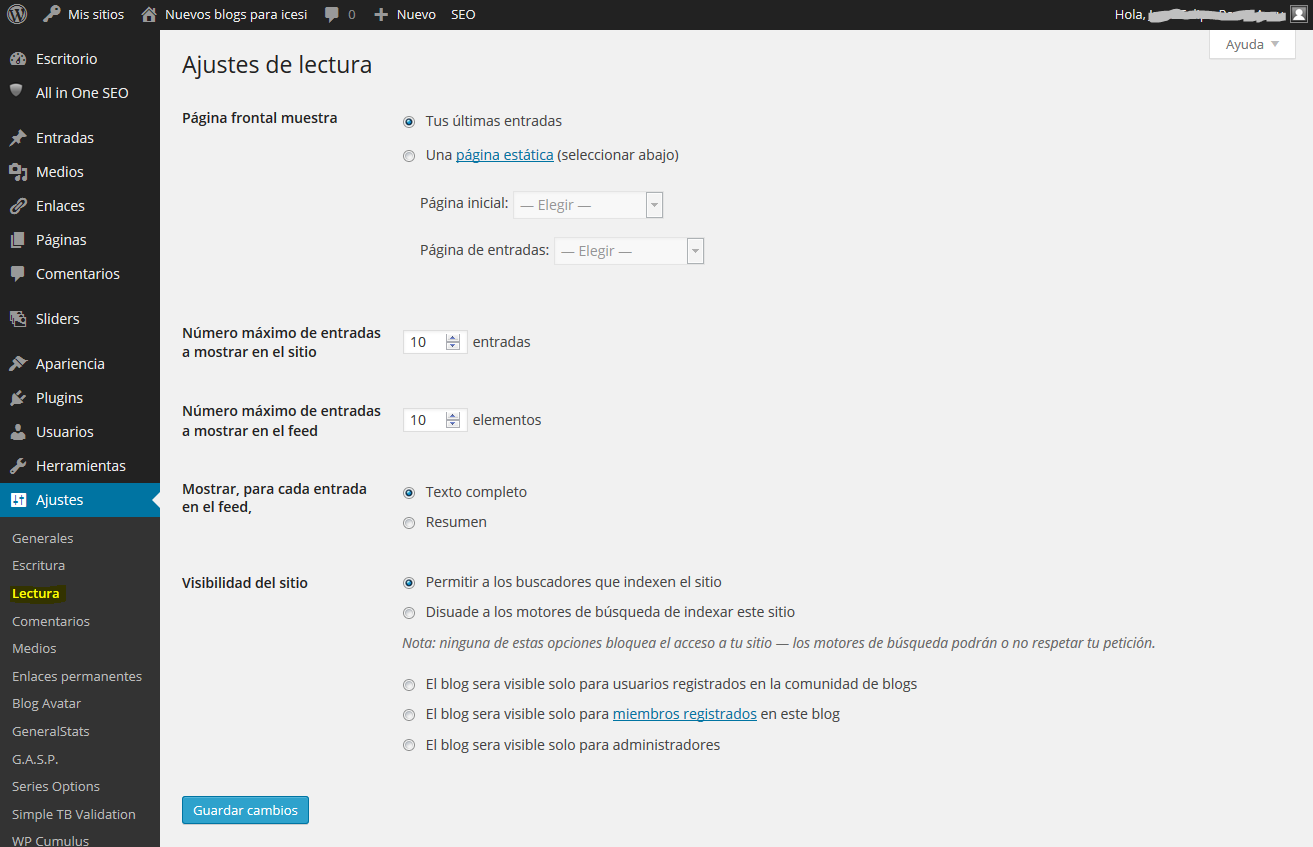Viewport: 1313px width, 847px height.
Task: Open Enlaces permanentes settings submenu
Action: (77, 676)
